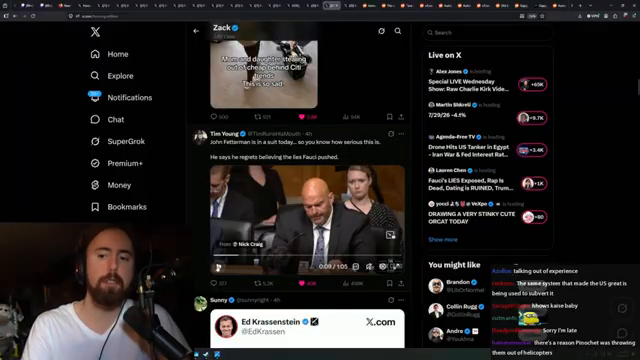Open Sunny's profile name link
Image resolution: width=640 pixels, height=360 pixels.
pos(219,300)
